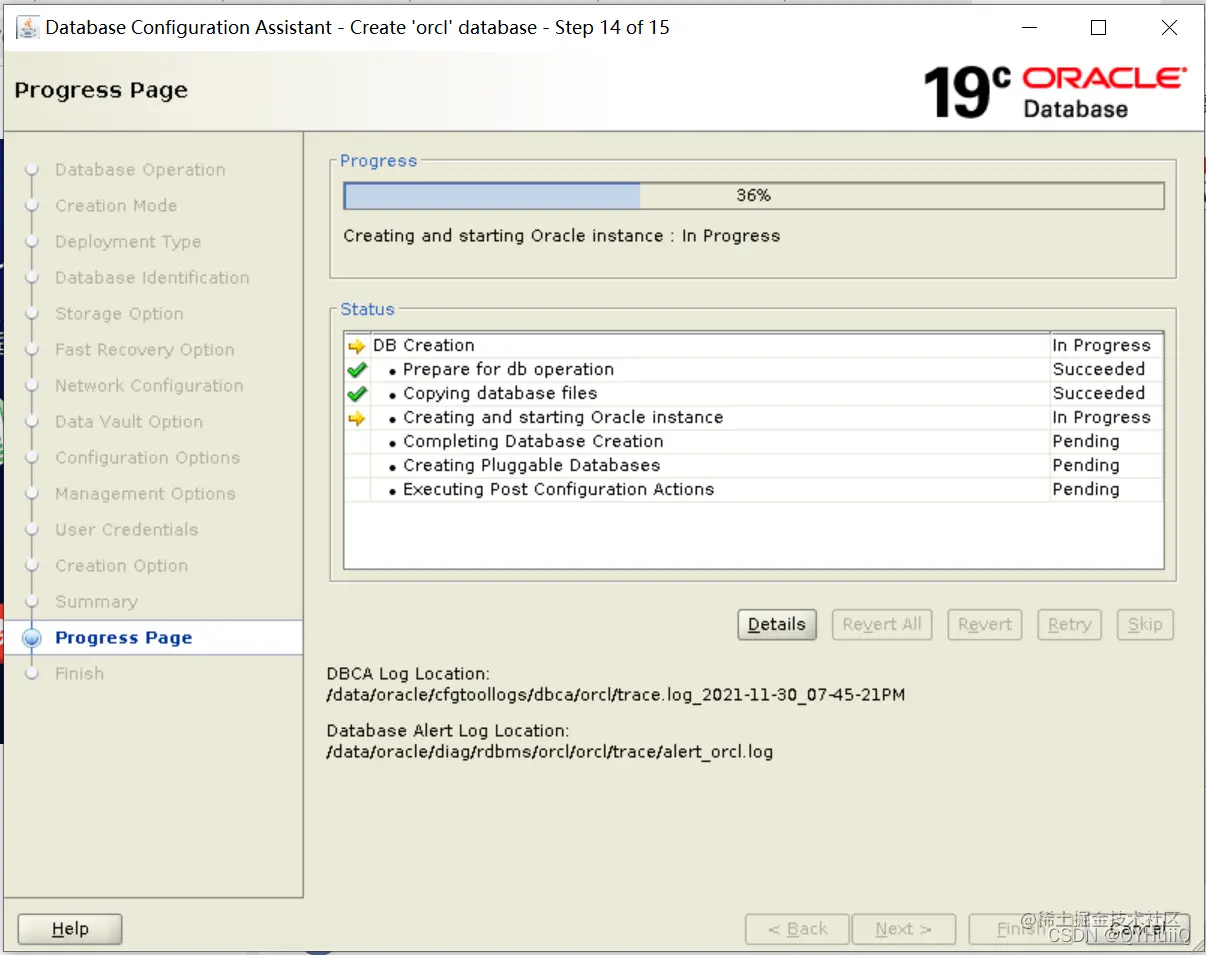This screenshot has height=955, width=1206.
Task: Click the Skip button
Action: [x=1145, y=625]
